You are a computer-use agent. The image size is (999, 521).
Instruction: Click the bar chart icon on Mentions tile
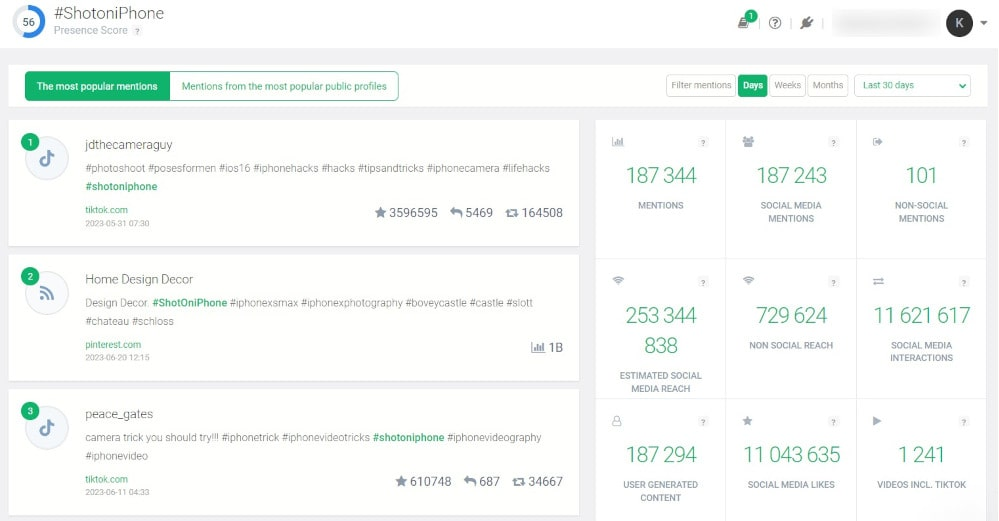point(617,141)
